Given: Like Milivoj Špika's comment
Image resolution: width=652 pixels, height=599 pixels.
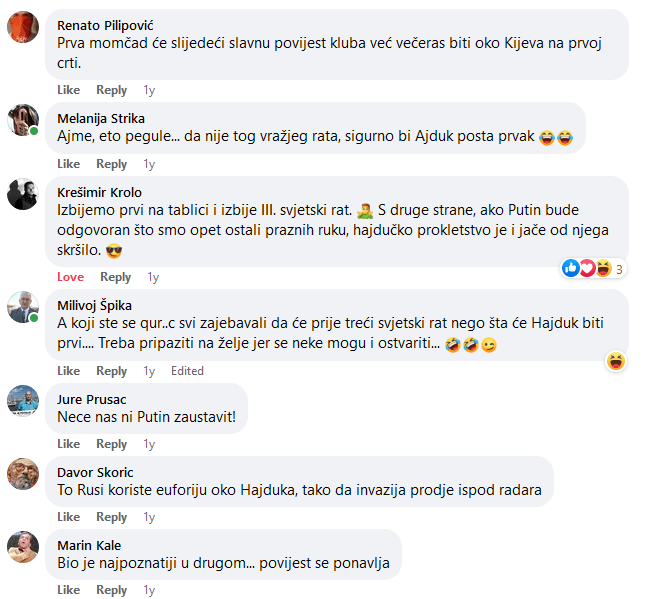Looking at the screenshot, I should pos(68,371).
